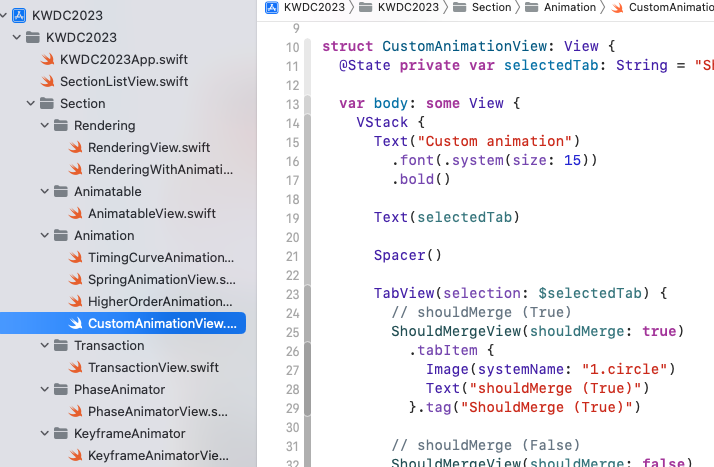This screenshot has width=714, height=467.
Task: Collapse the Animatable folder
Action: 45,191
